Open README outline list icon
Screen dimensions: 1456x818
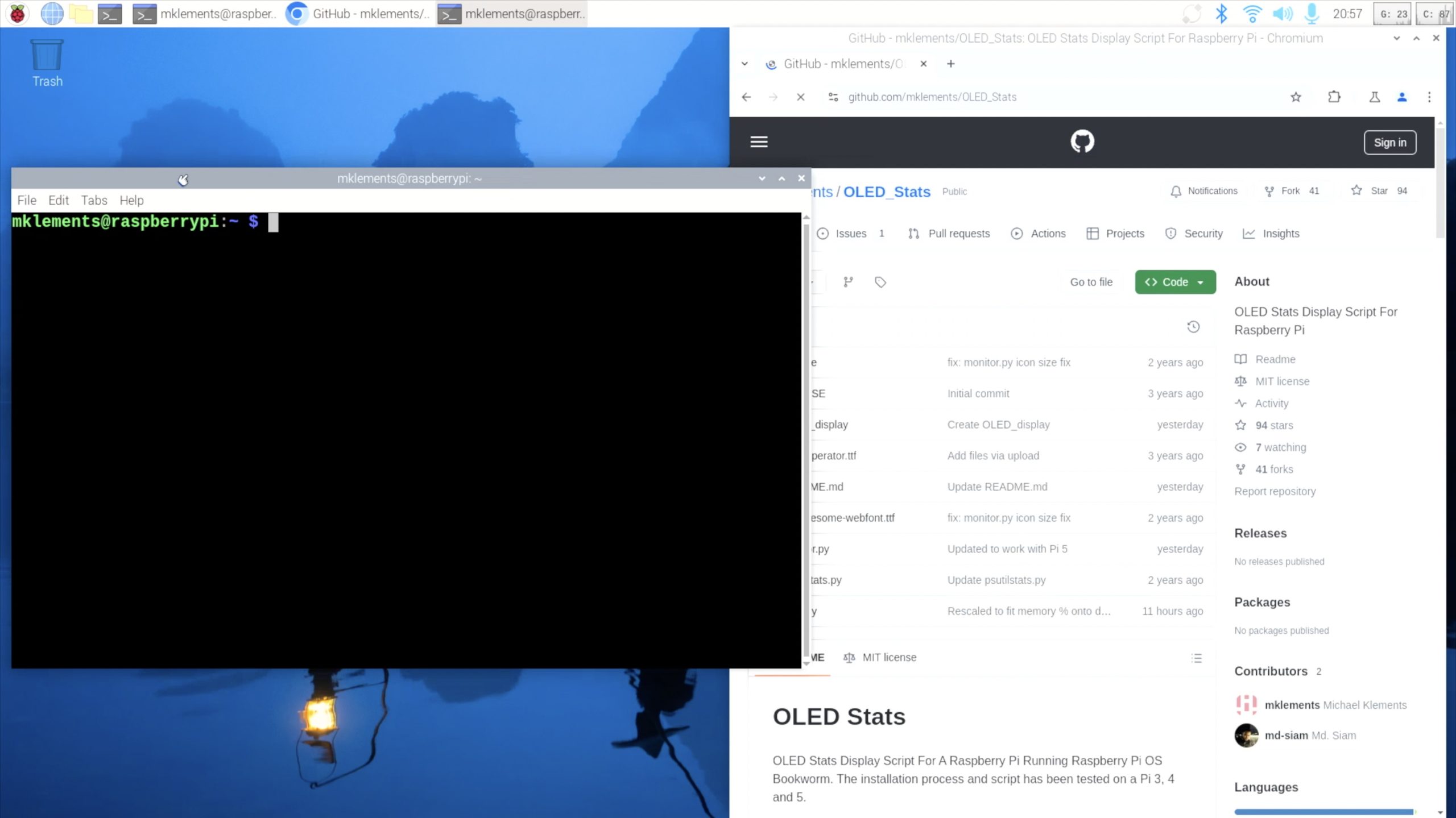[x=1196, y=658]
